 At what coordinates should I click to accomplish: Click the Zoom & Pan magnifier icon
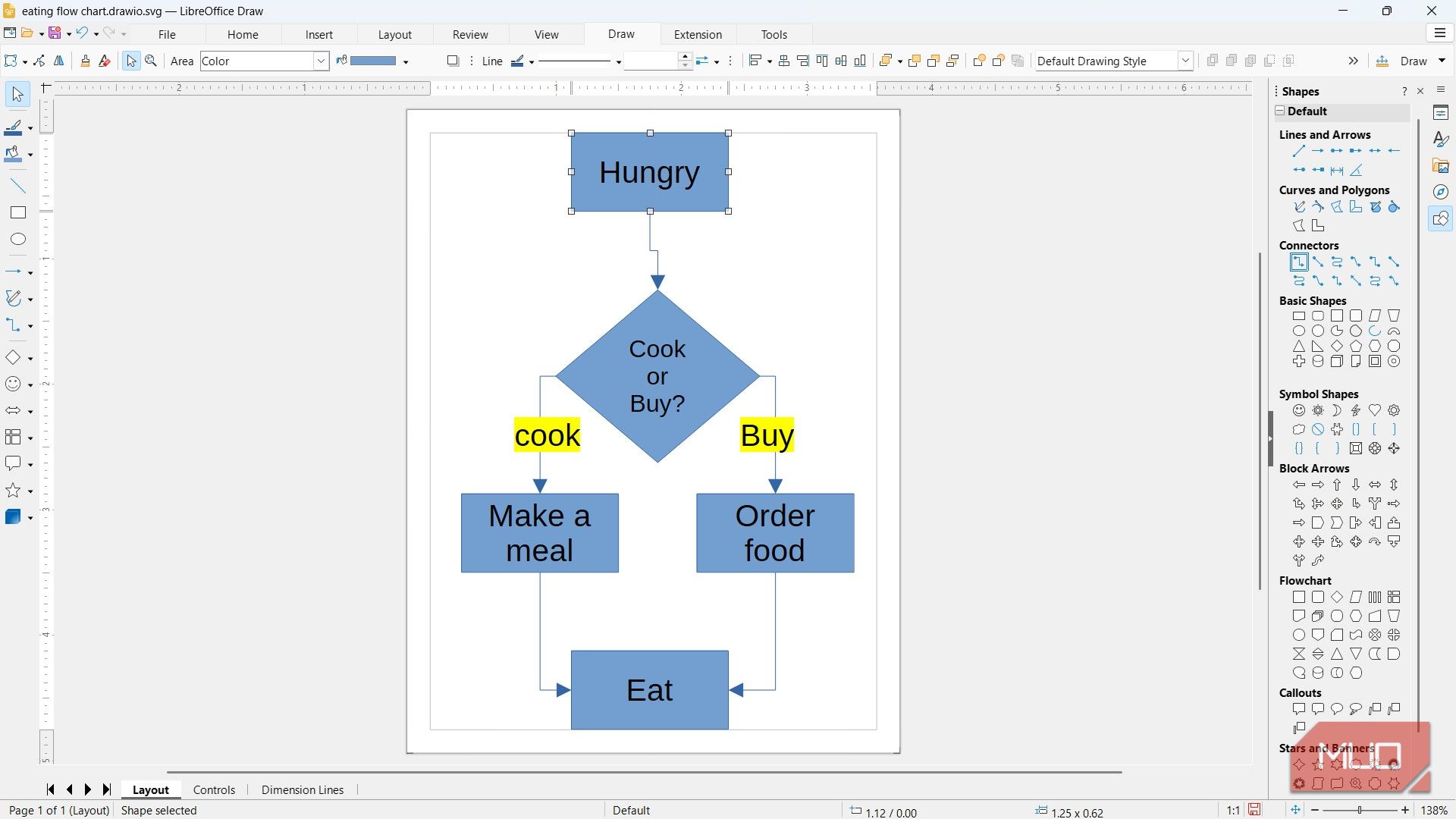tap(151, 61)
